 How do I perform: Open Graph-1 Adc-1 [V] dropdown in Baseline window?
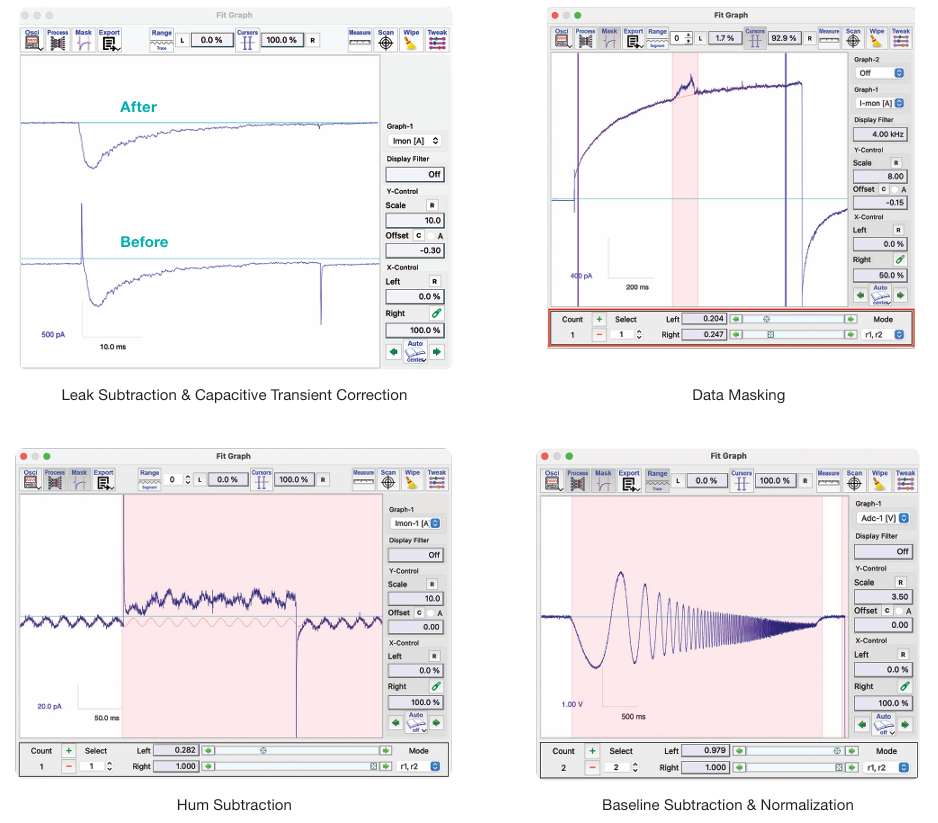(883, 518)
